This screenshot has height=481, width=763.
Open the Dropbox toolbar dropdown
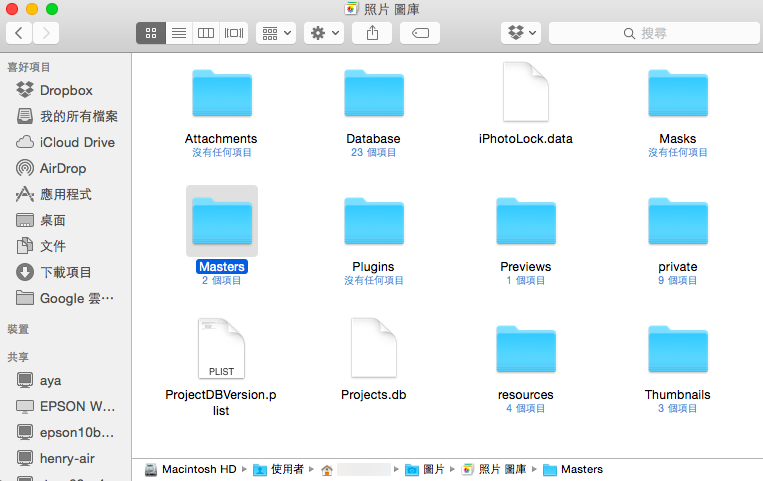click(x=521, y=33)
